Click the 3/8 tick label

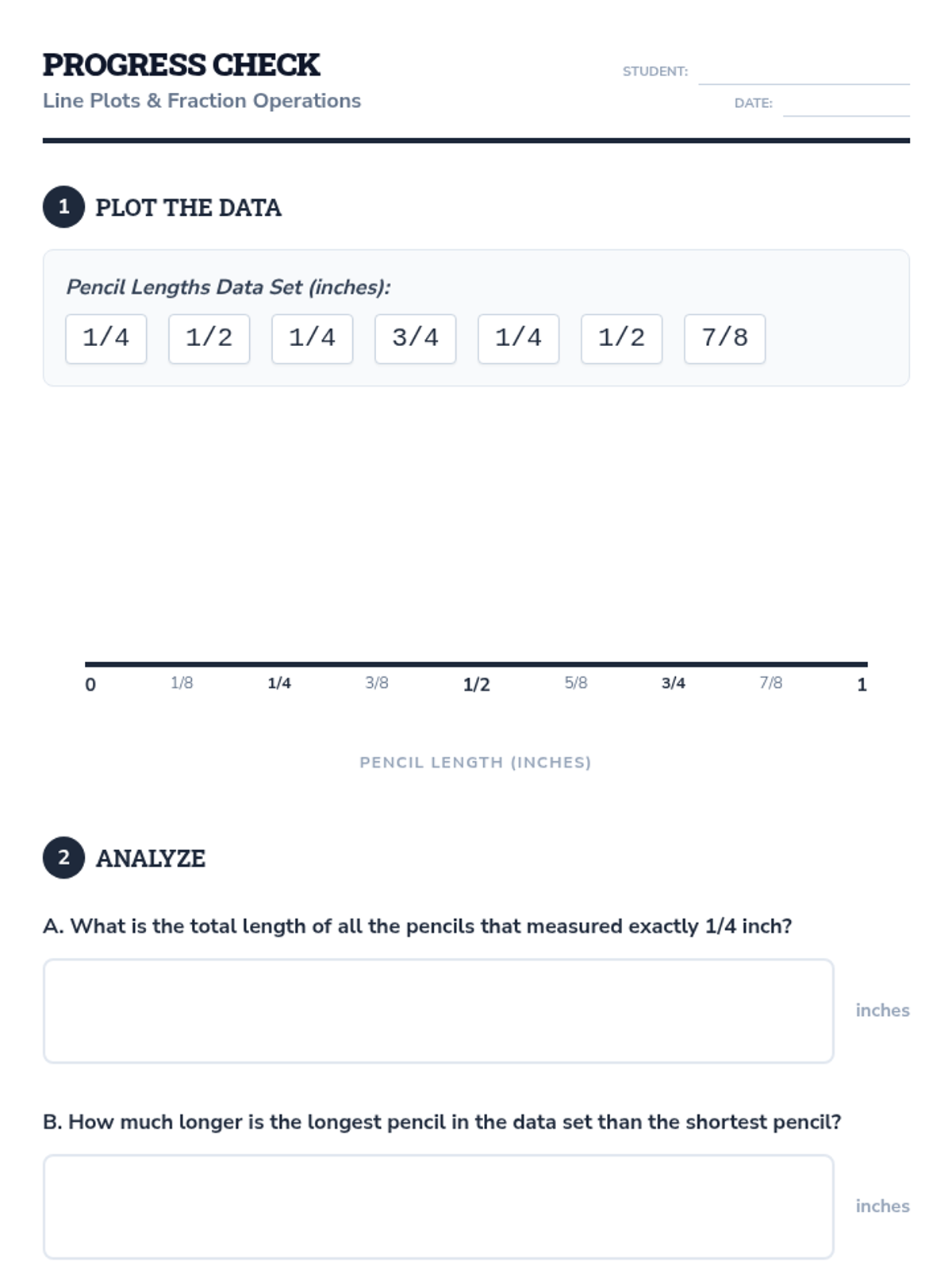(x=377, y=683)
